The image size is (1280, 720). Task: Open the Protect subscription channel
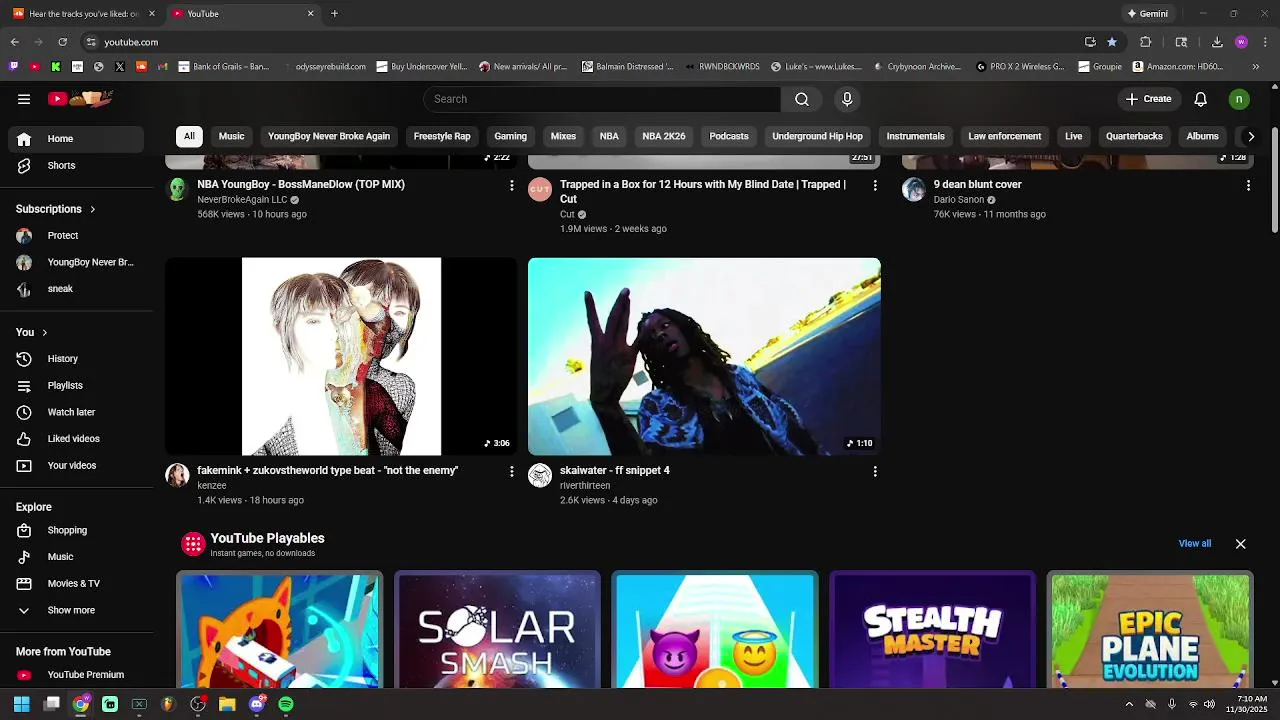pos(77,236)
